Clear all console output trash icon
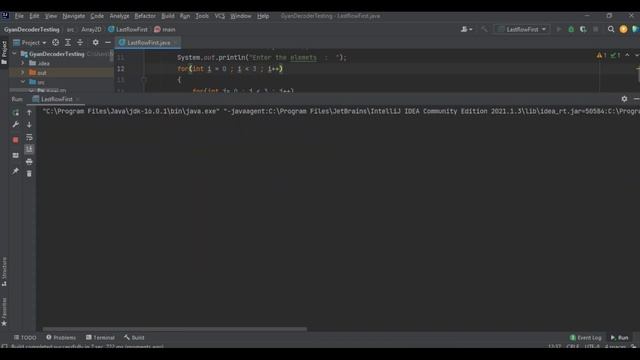Viewport: 640px width, 360px height. point(29,174)
